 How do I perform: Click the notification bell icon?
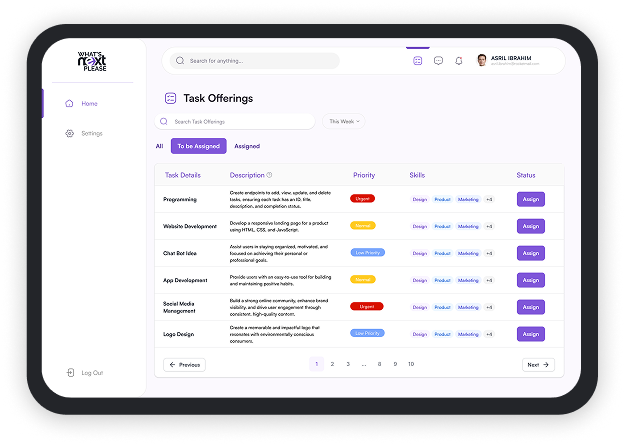pyautogui.click(x=459, y=61)
